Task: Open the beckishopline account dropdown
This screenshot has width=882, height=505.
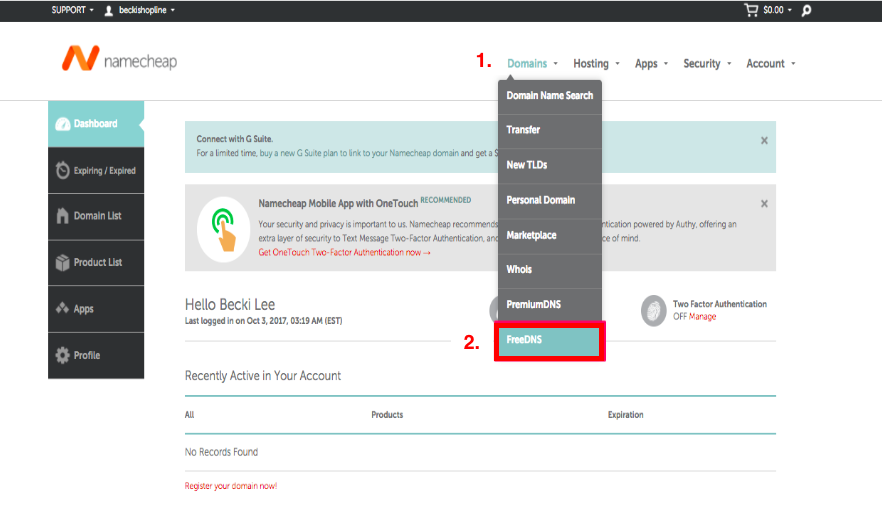Action: tap(147, 10)
